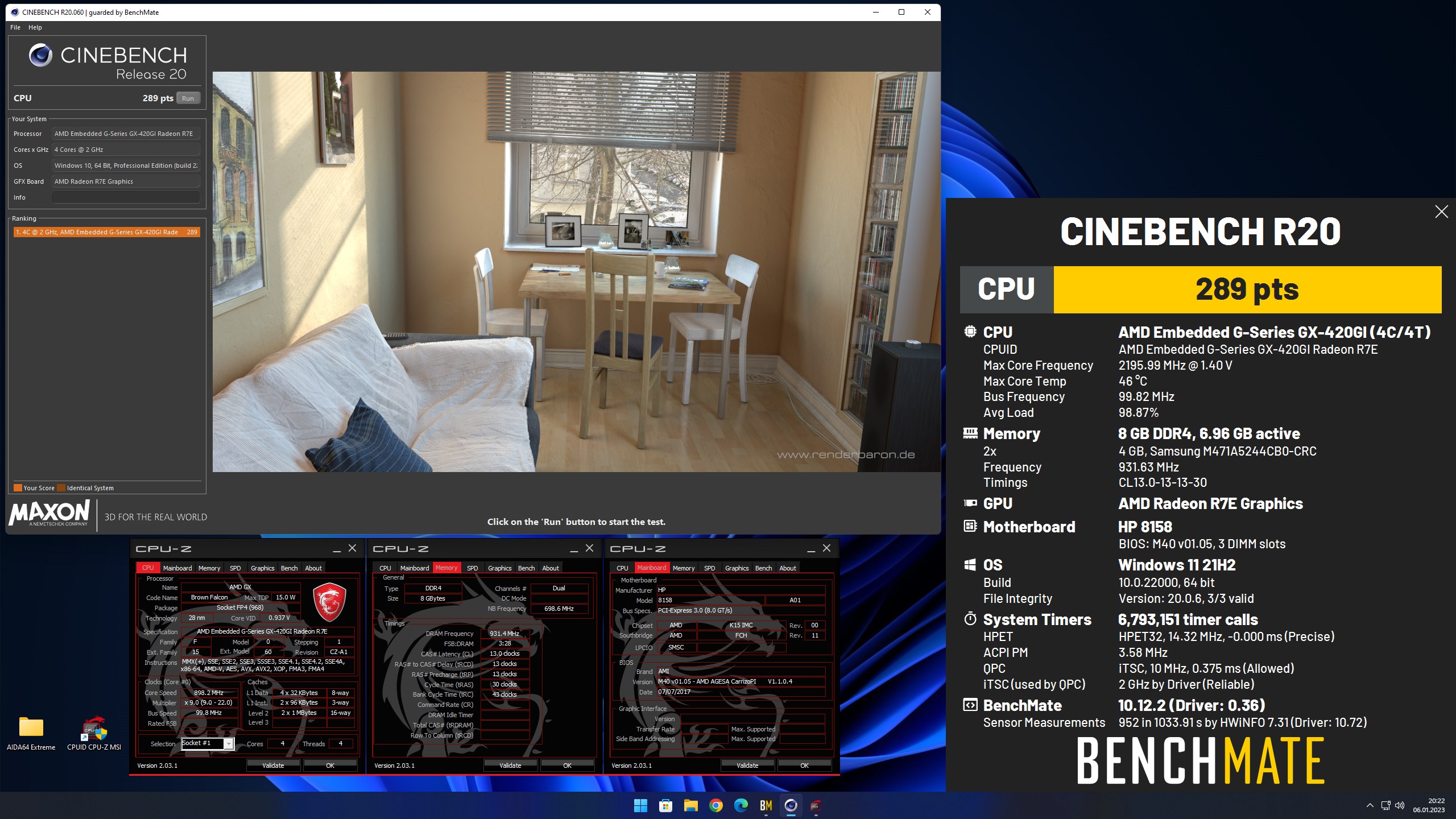The image size is (1456, 819).
Task: Open the network status tray icon
Action: [1385, 805]
